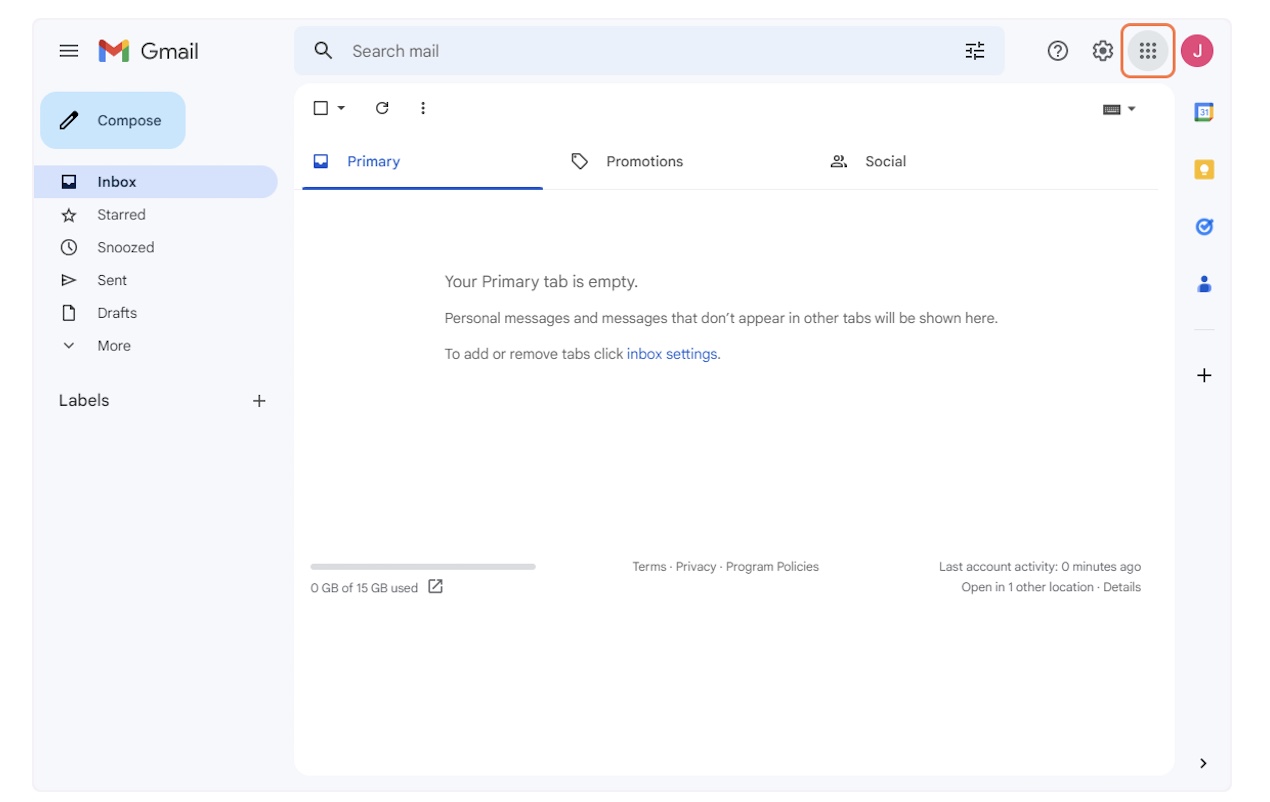Image resolution: width=1270 pixels, height=802 pixels.
Task: Open Settings gear icon
Action: [x=1102, y=51]
